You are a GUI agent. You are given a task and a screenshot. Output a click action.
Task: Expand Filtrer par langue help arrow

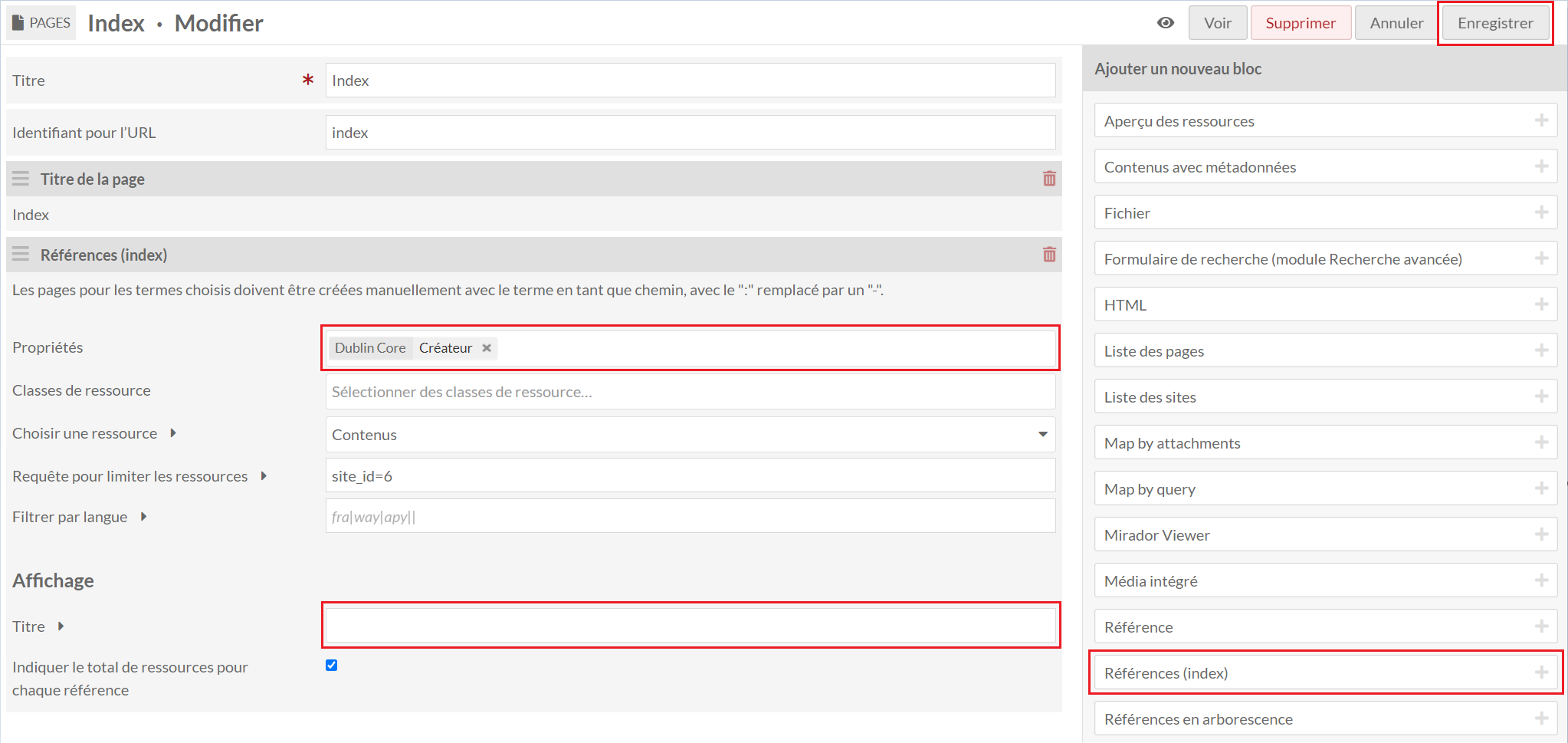pyautogui.click(x=143, y=517)
